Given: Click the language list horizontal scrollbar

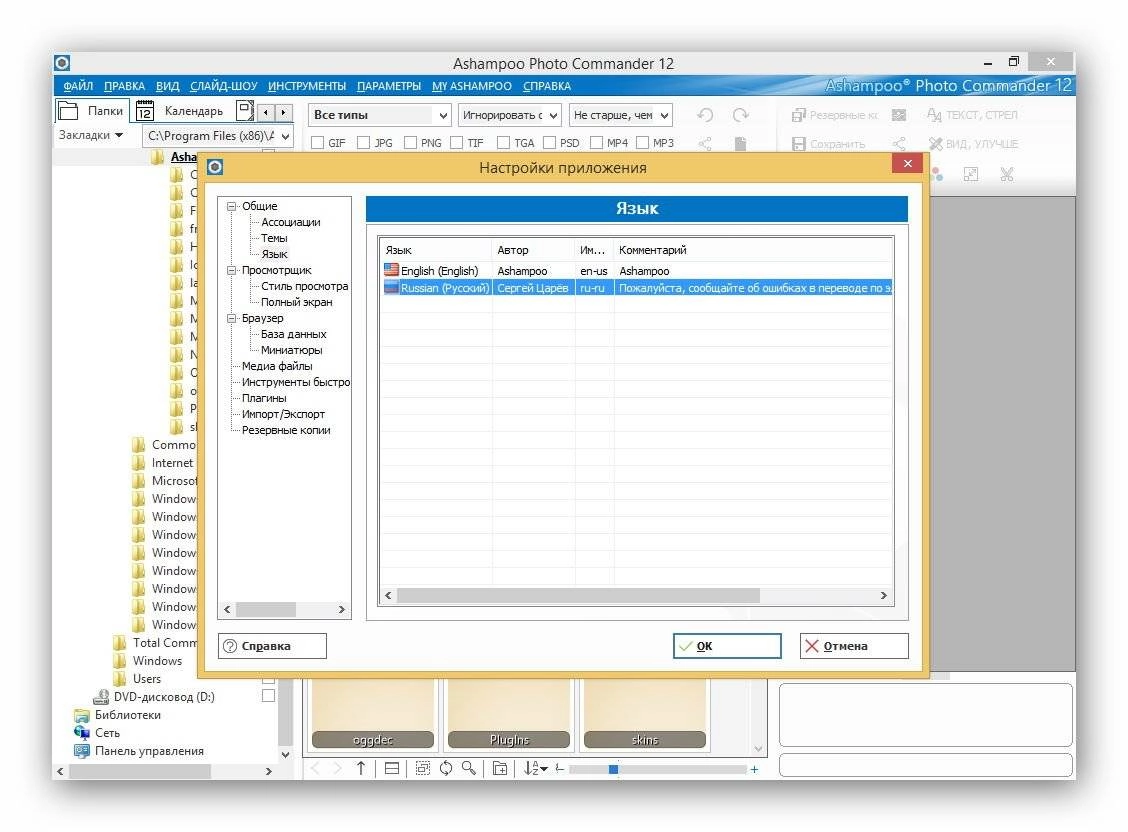Looking at the screenshot, I should coord(578,595).
